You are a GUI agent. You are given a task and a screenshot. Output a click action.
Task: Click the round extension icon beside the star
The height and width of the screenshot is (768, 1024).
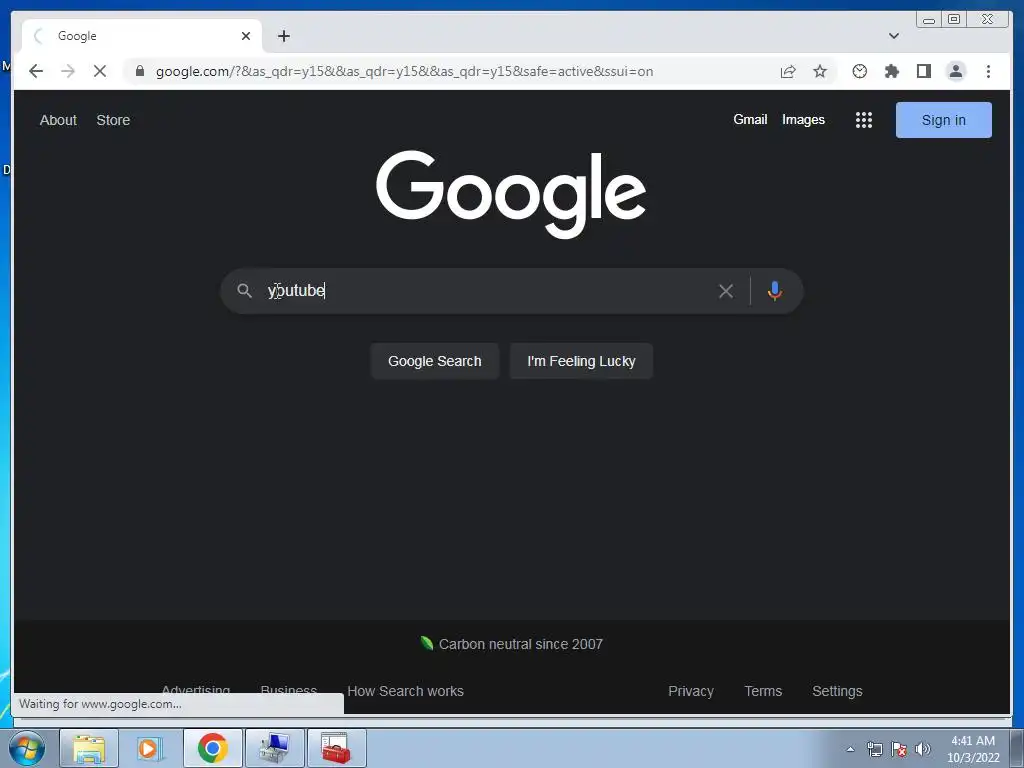point(859,71)
